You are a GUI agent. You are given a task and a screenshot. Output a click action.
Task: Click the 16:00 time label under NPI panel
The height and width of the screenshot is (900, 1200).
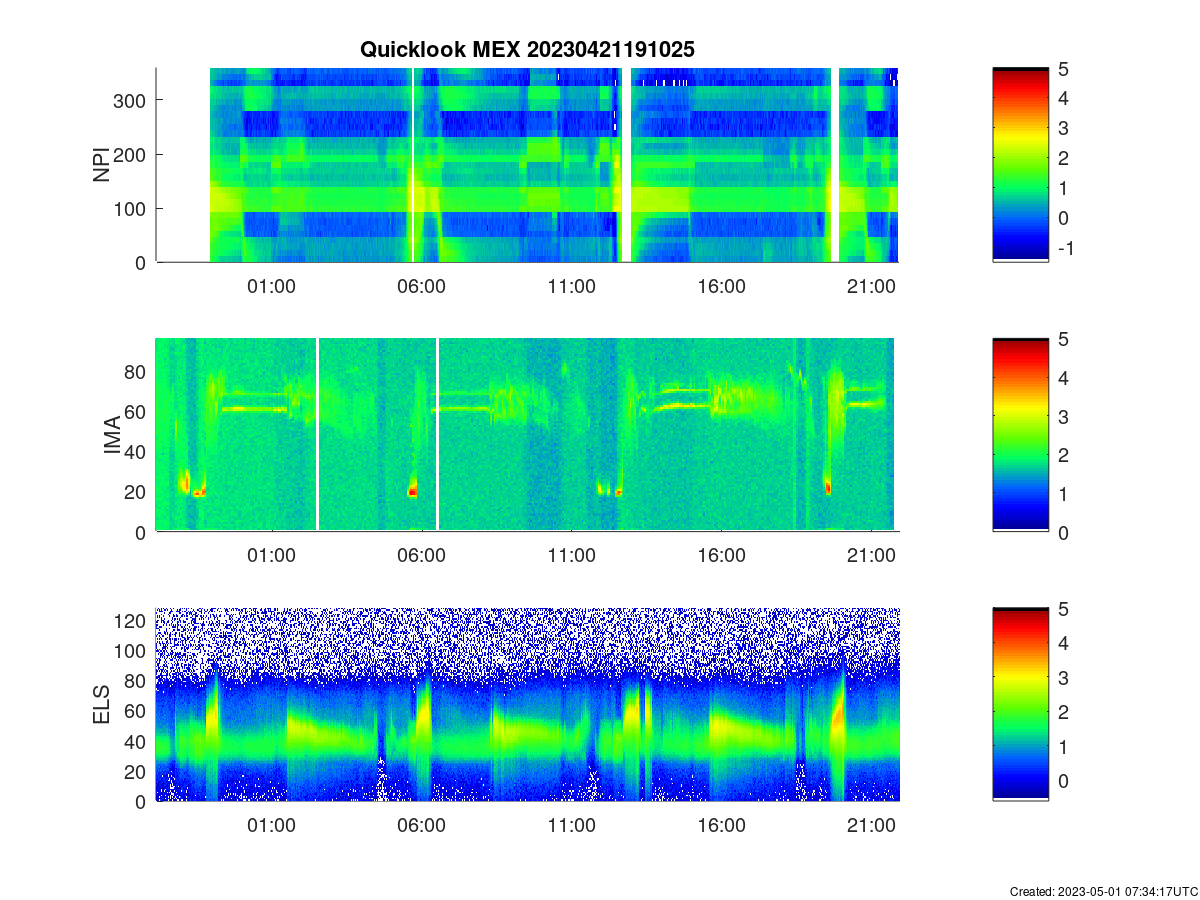pos(721,286)
